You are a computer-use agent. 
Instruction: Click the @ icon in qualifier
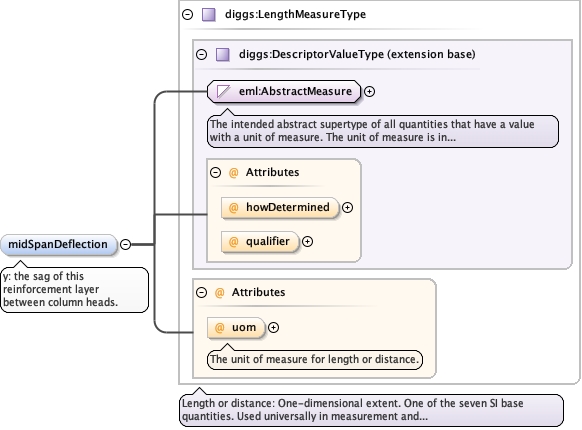[233, 242]
